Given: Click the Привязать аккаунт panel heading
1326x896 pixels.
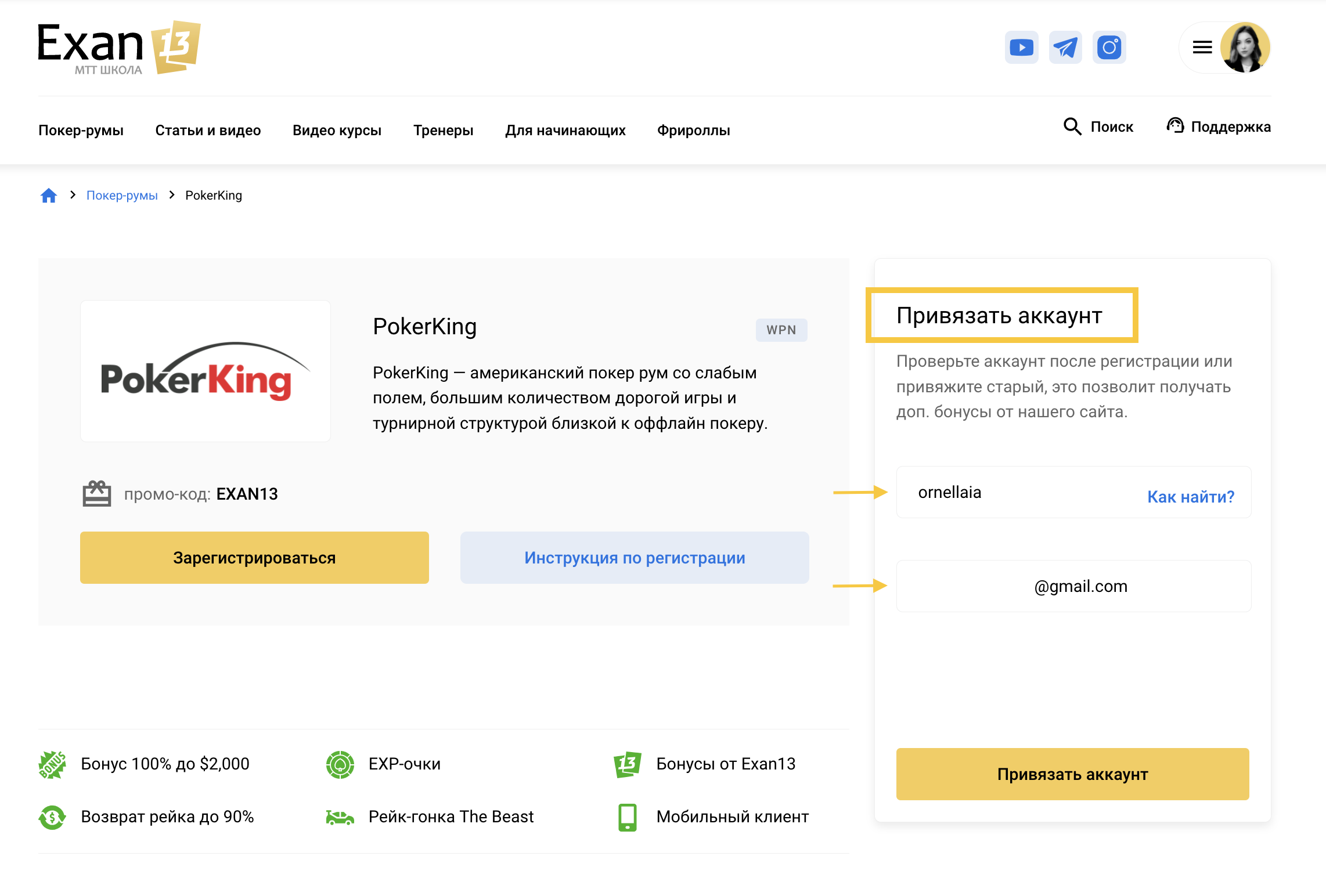Looking at the screenshot, I should pos(999,316).
